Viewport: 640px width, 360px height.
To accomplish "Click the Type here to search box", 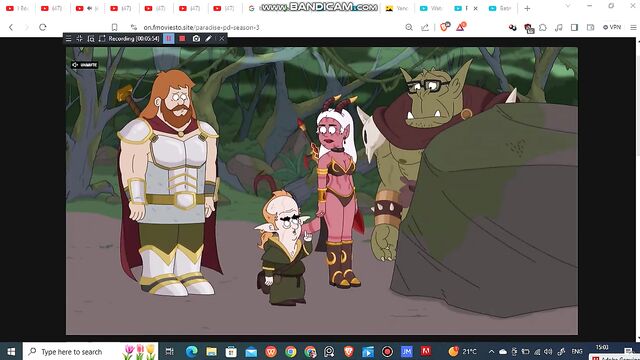I will [90, 351].
